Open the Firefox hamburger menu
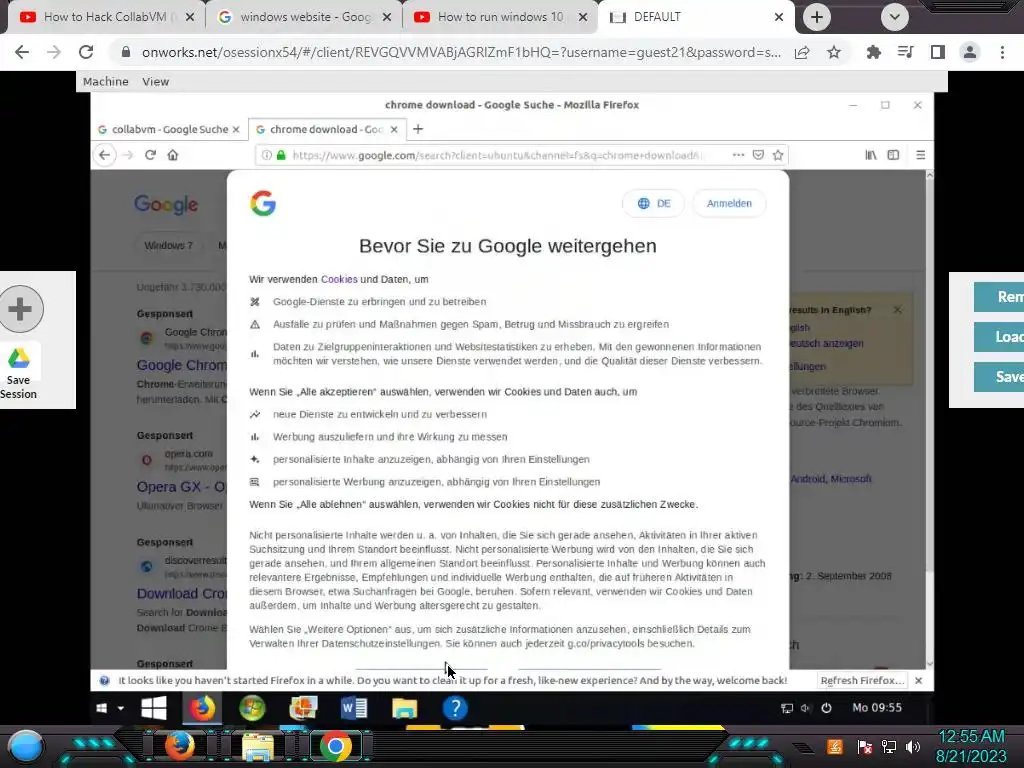This screenshot has width=1024, height=768. [921, 155]
